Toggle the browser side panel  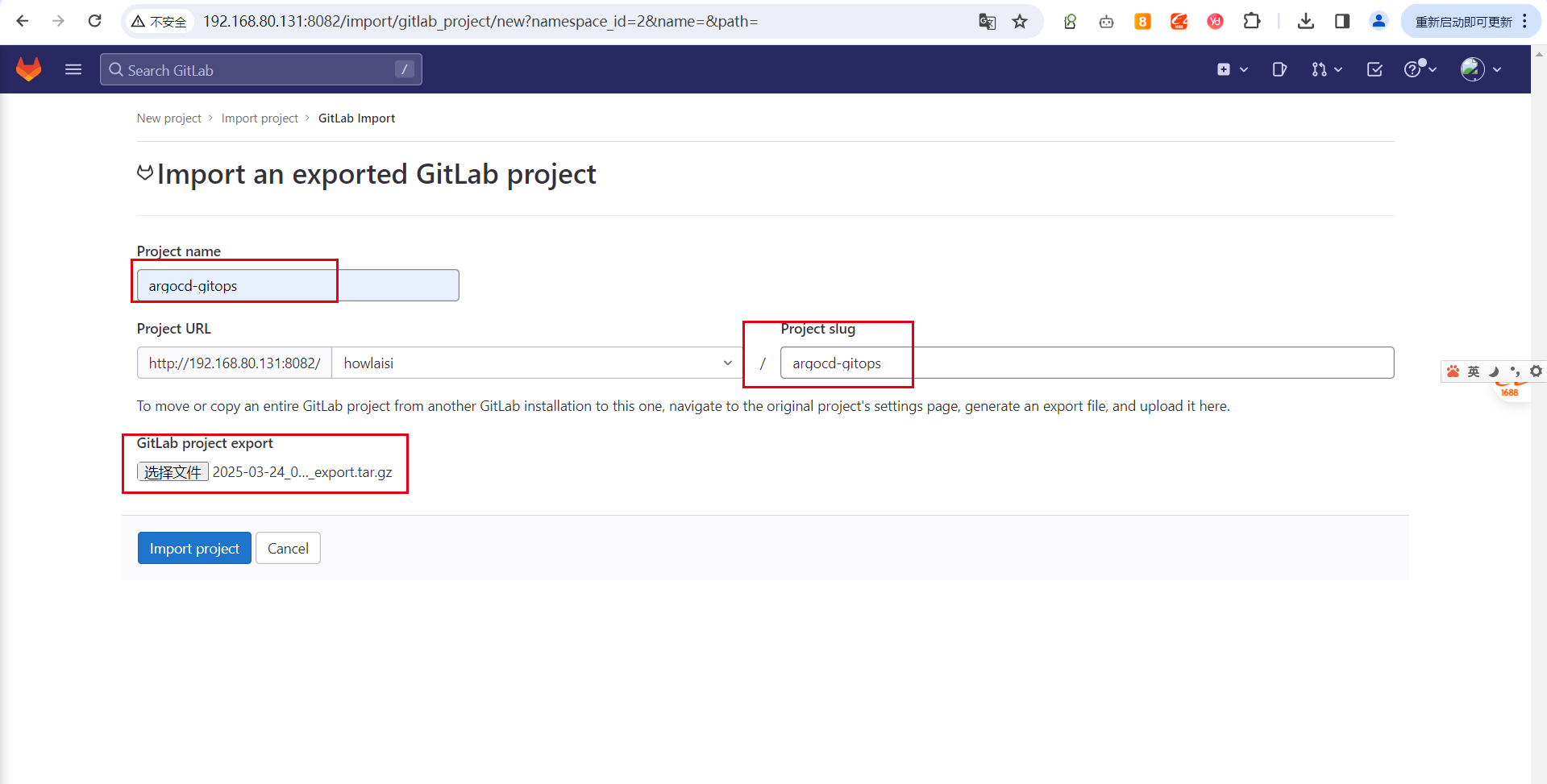[x=1342, y=22]
